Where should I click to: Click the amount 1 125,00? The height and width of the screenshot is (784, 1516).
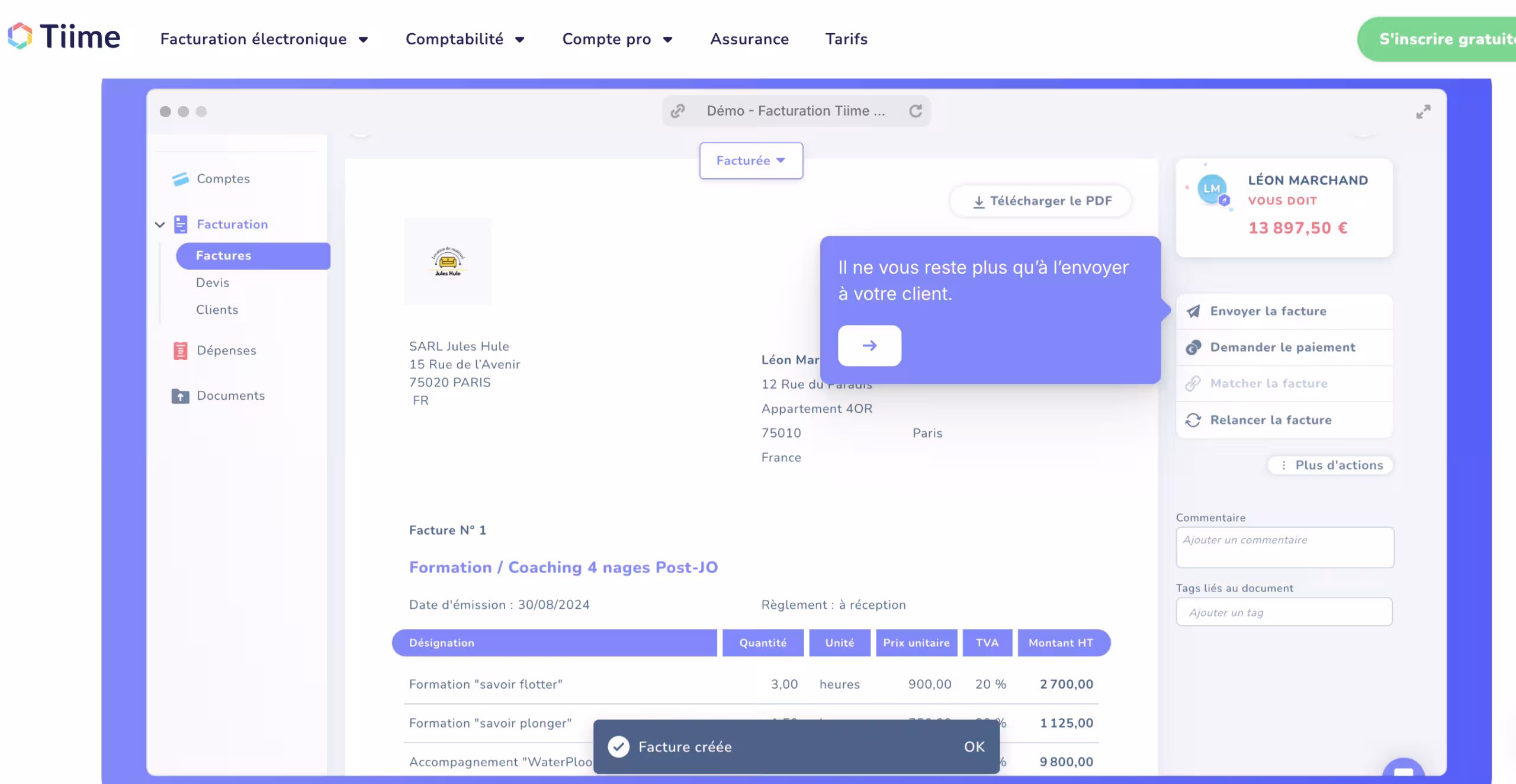(1067, 724)
